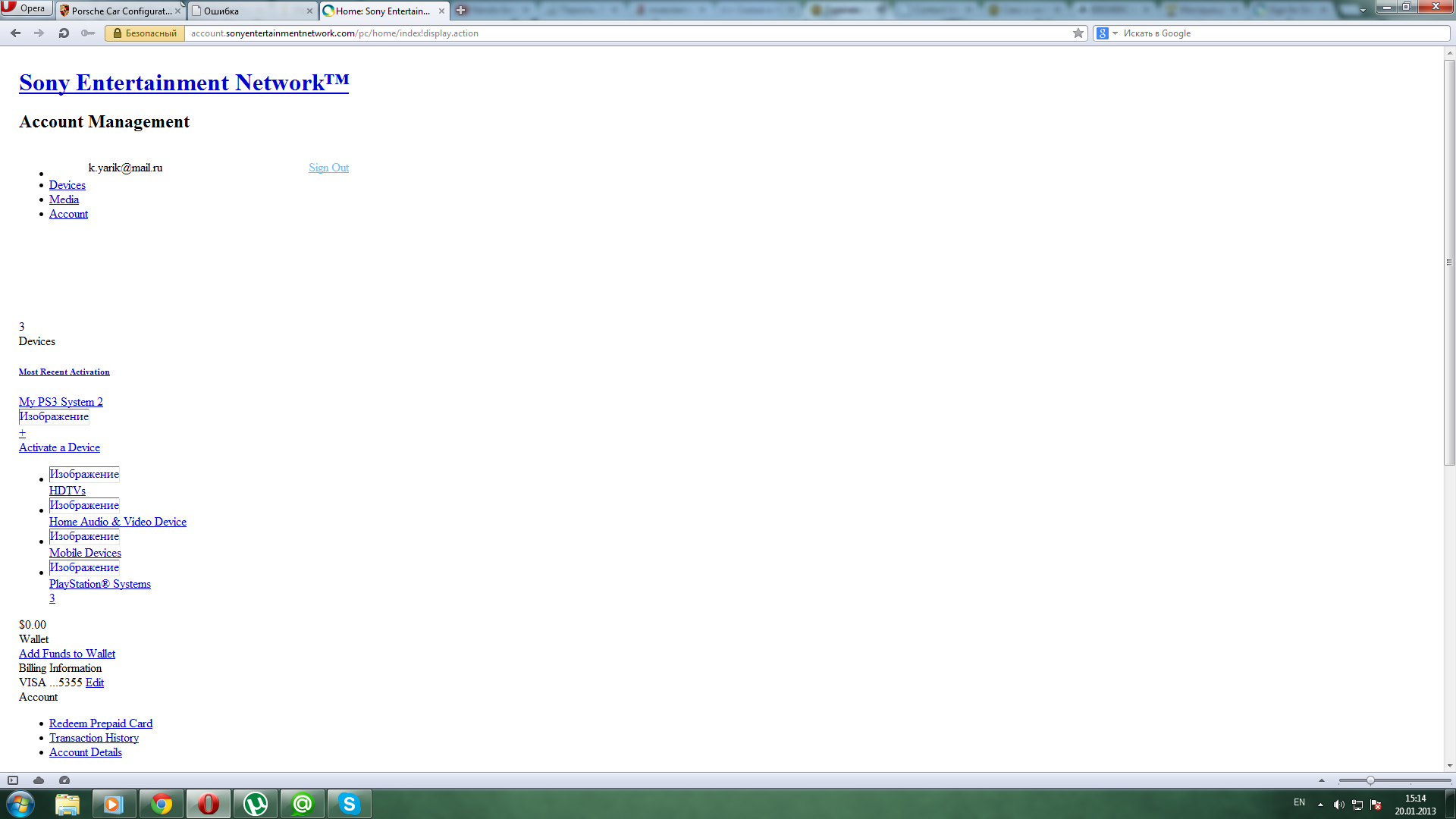Open the Skype taskbar icon
Image resolution: width=1456 pixels, height=819 pixels.
point(349,804)
